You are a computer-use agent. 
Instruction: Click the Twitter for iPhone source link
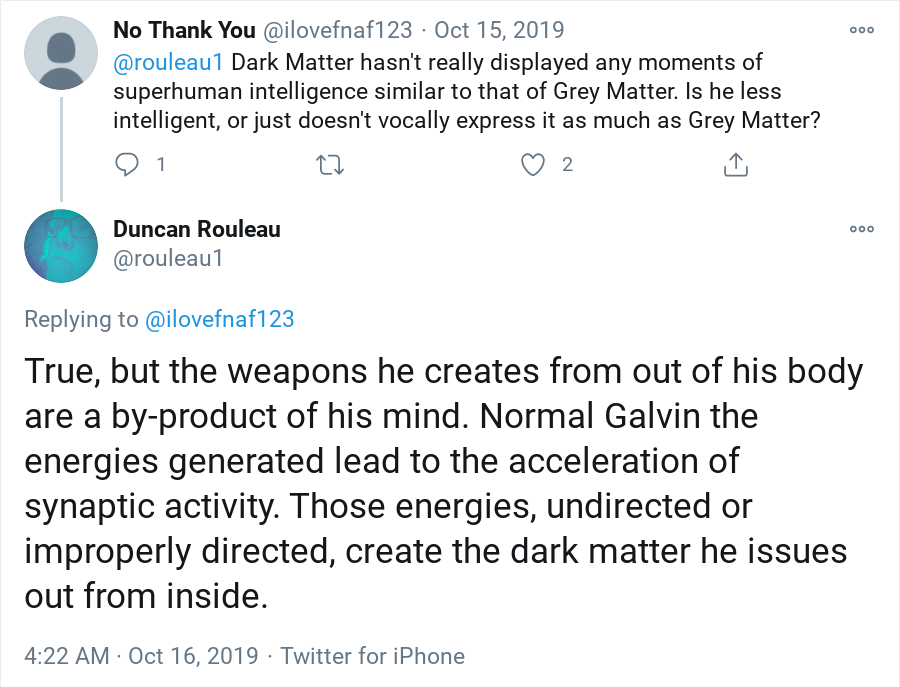click(x=372, y=657)
